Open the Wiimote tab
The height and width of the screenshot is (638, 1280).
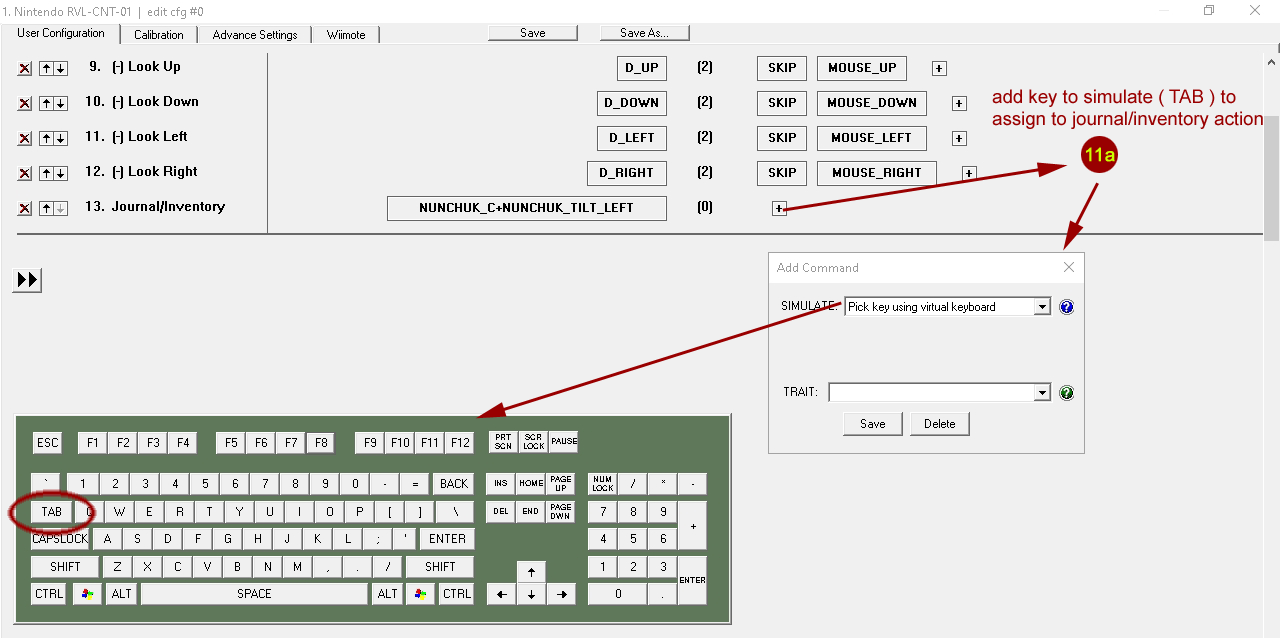coord(346,34)
